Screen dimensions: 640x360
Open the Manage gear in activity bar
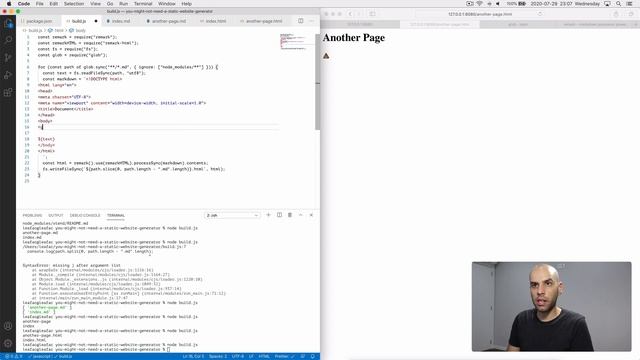point(8,343)
